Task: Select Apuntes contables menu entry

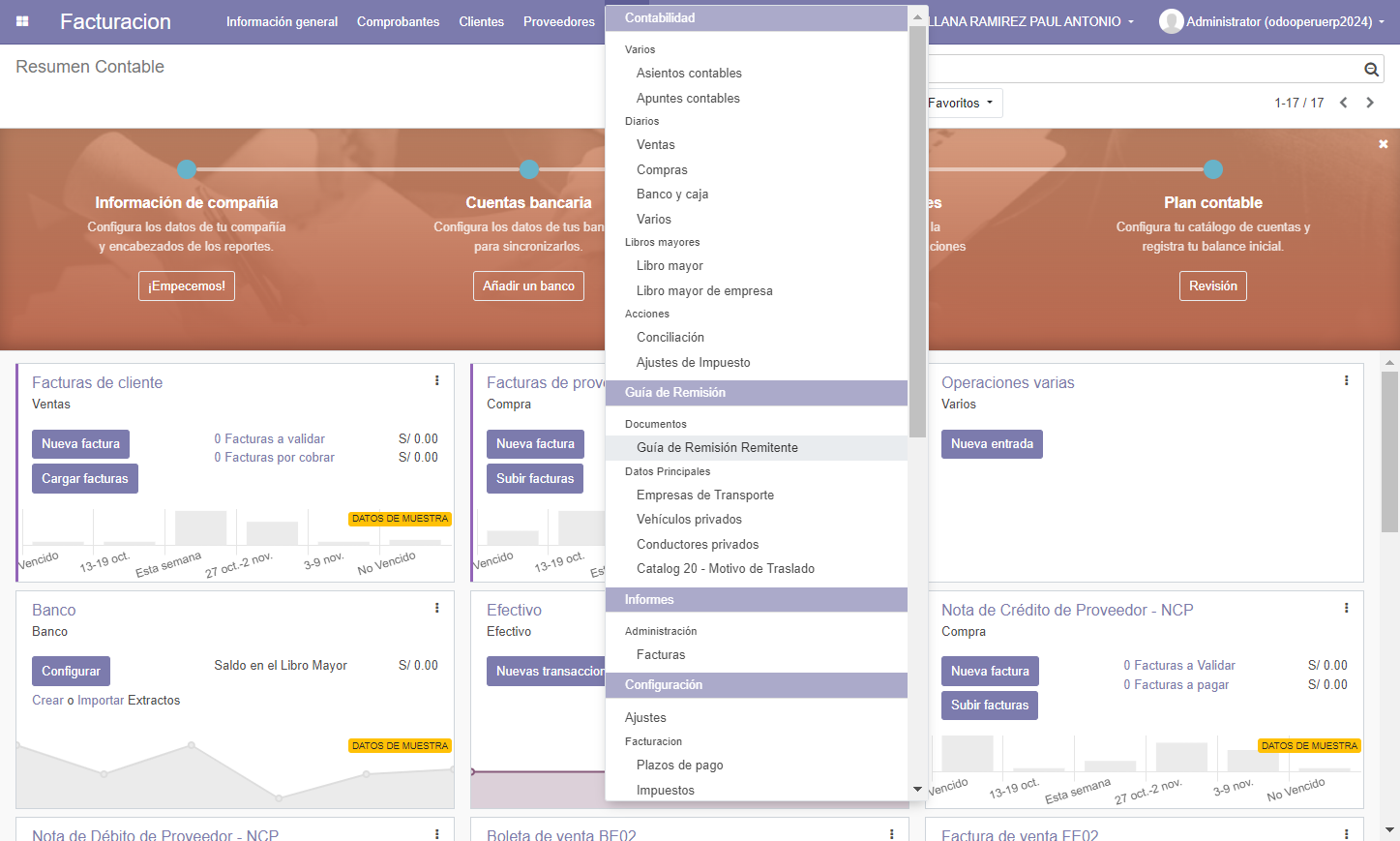Action: [757, 98]
